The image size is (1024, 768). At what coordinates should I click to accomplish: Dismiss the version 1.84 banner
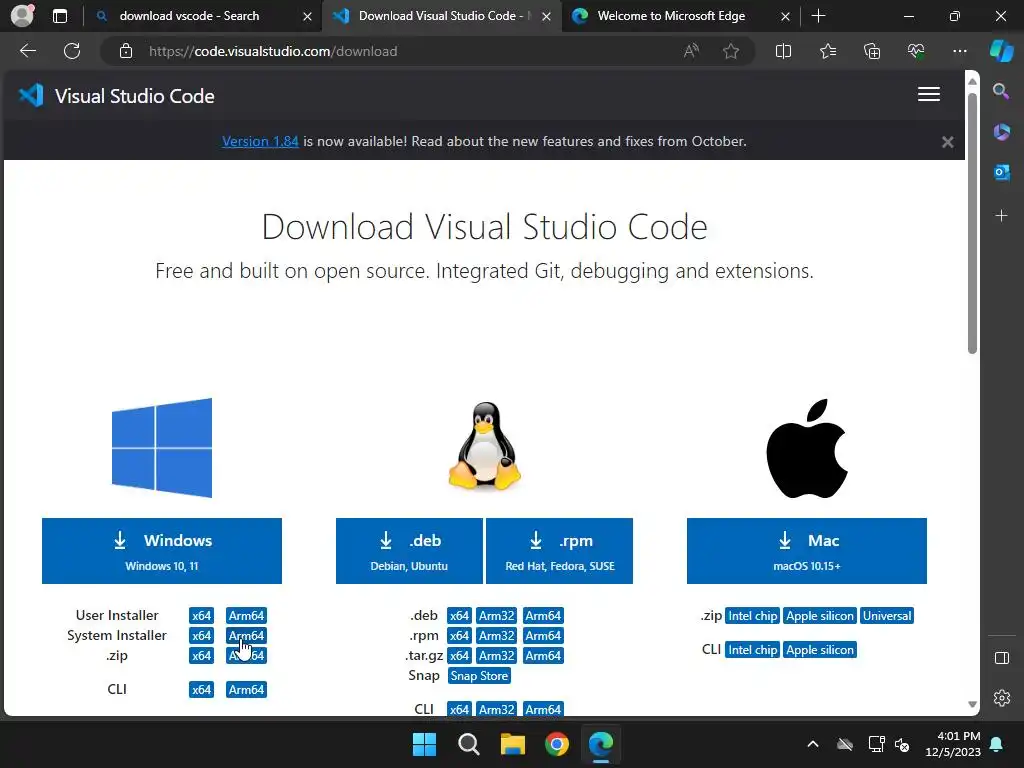click(x=948, y=142)
